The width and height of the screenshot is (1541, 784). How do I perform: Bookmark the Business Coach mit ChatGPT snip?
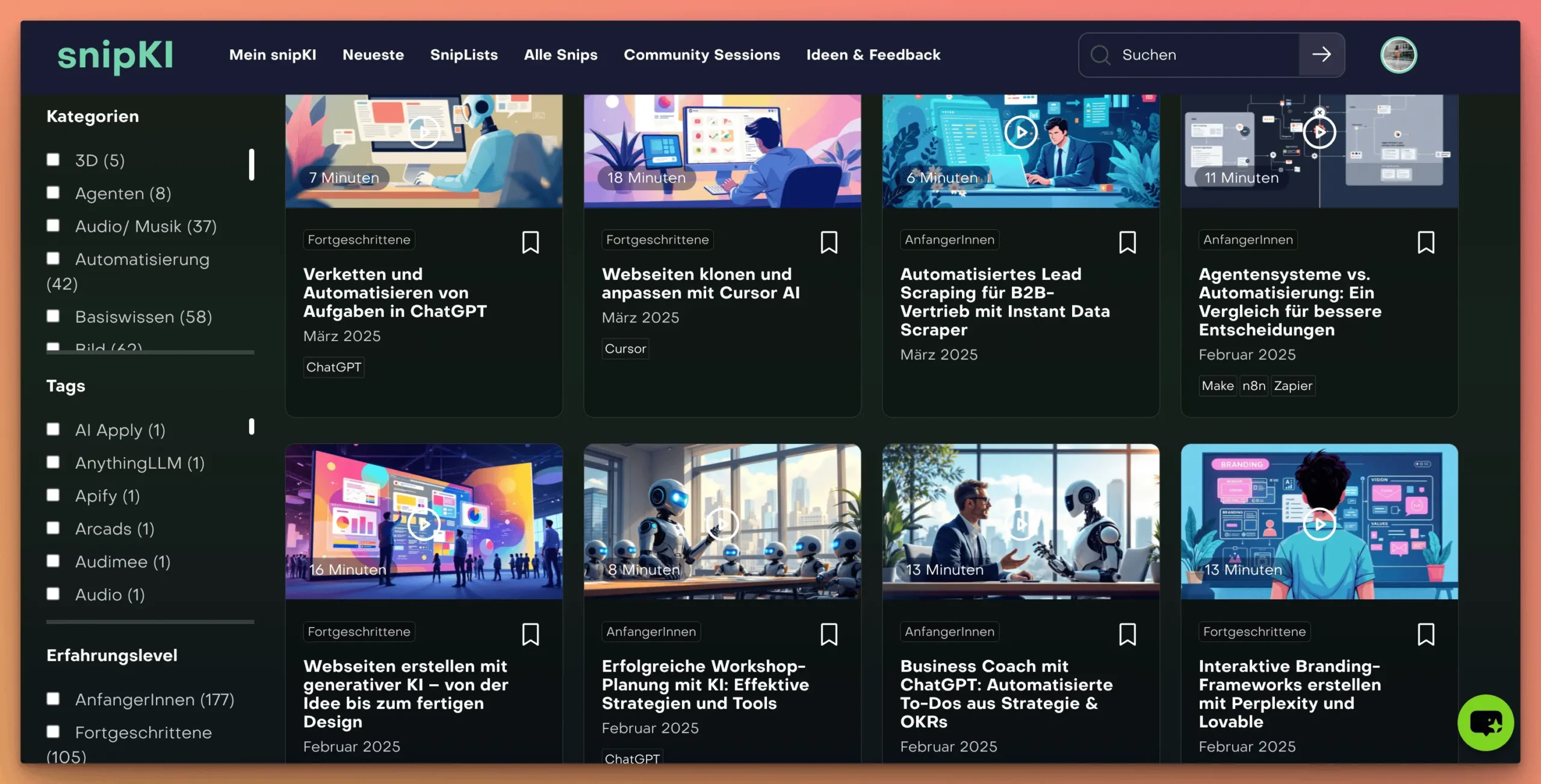tap(1127, 634)
